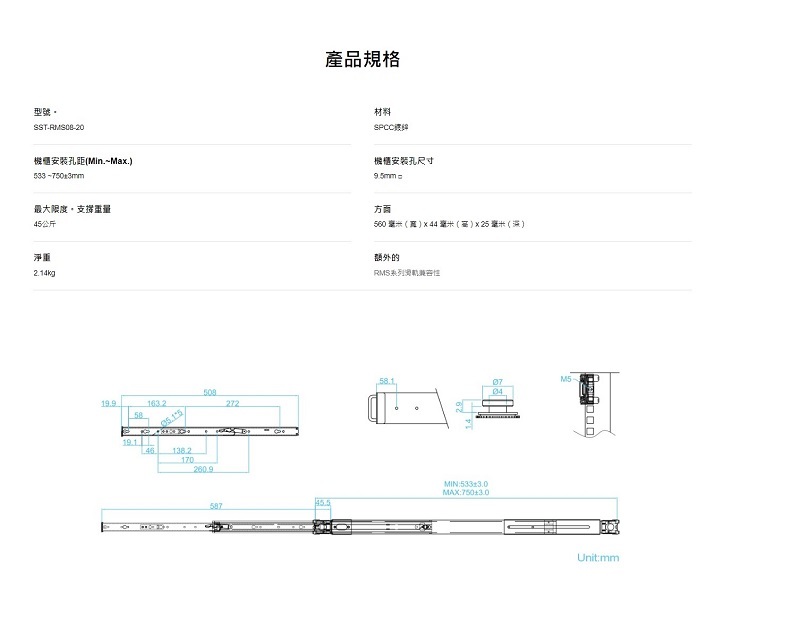
Task: Click the M5 rack post mounting drawing
Action: click(x=594, y=404)
